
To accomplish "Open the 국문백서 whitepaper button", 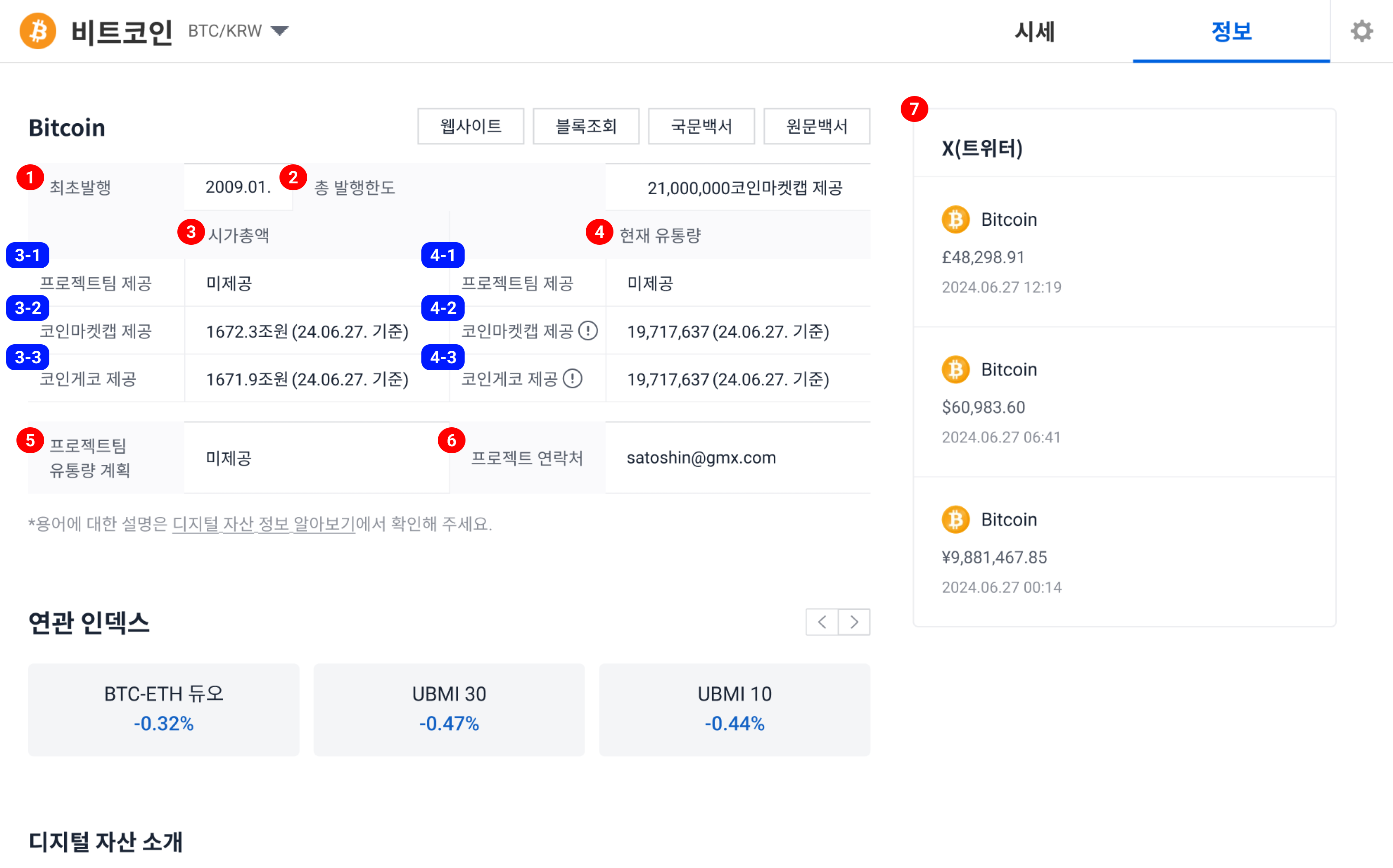I will pyautogui.click(x=701, y=126).
